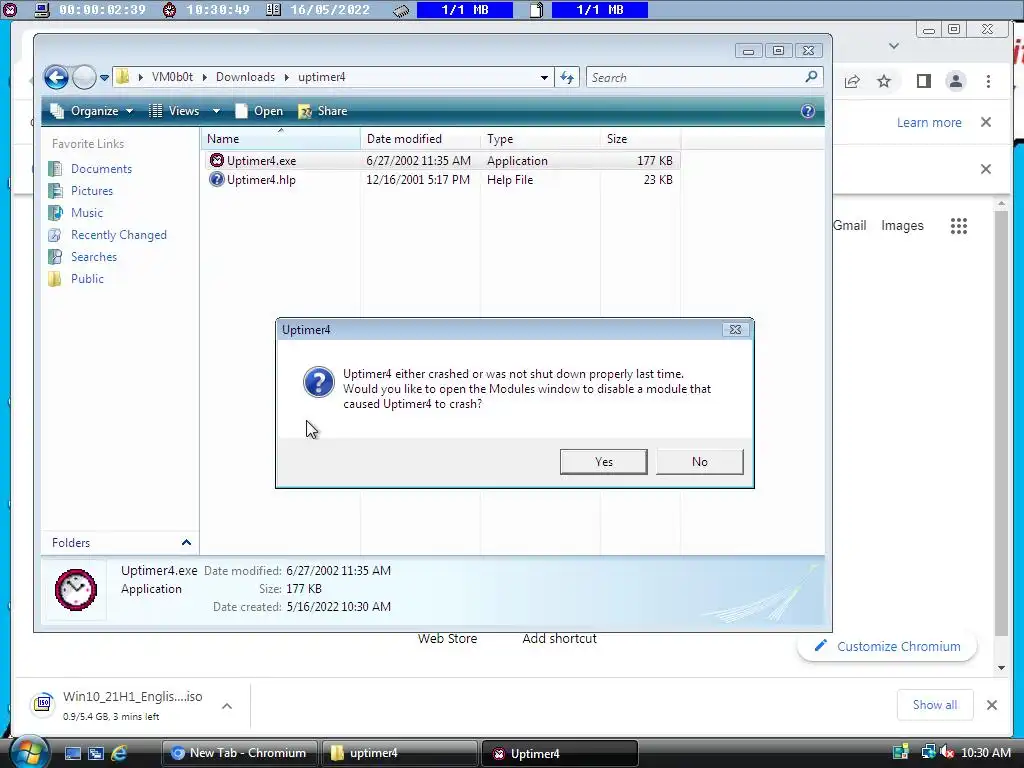Switch to uptimer4 folder taskbar button
Screen dimensions: 1024x768
pos(399,753)
